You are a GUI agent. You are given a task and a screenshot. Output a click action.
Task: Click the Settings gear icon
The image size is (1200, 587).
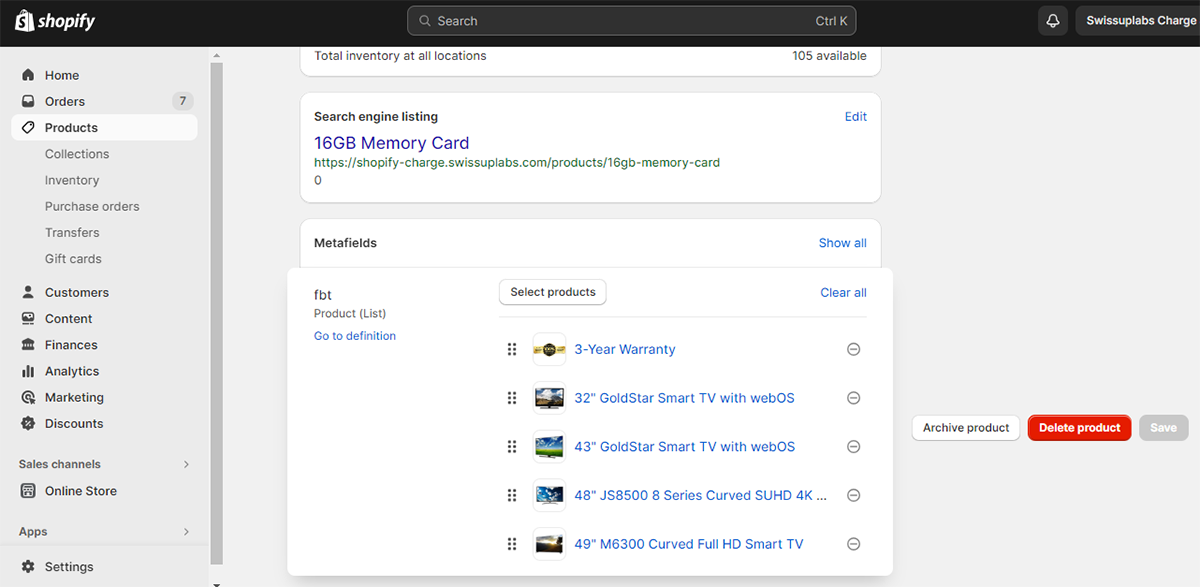[x=28, y=567]
